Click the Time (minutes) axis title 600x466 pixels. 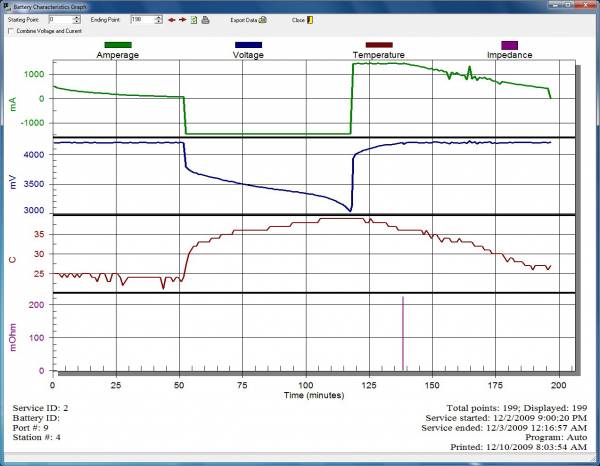[314, 395]
